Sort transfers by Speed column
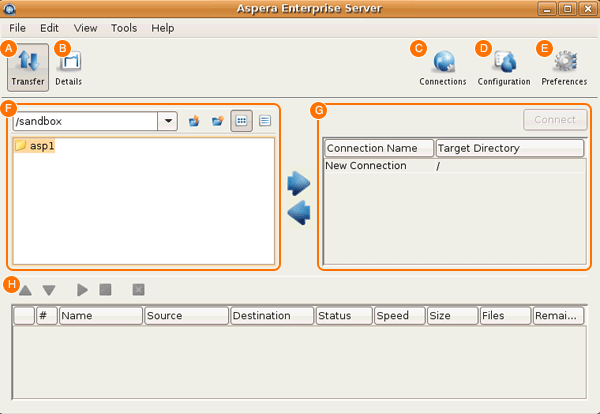600x414 pixels. click(x=400, y=316)
